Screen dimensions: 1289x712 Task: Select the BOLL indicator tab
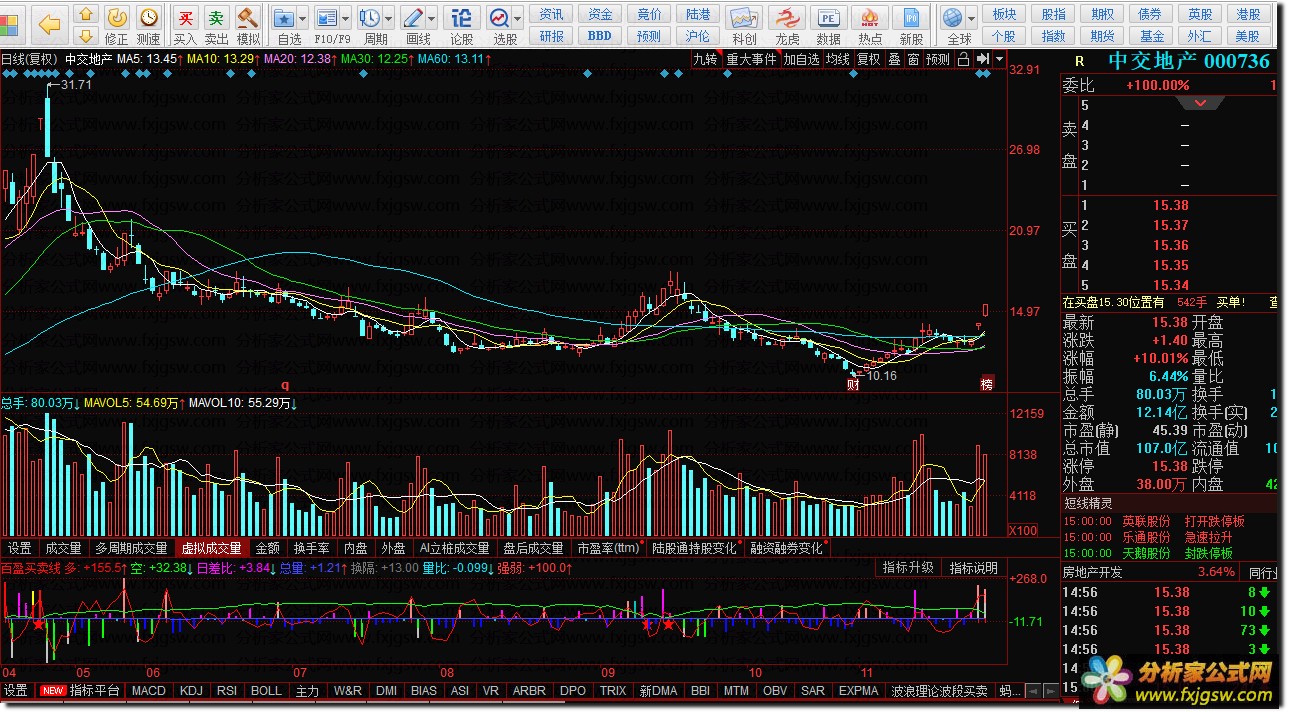pyautogui.click(x=266, y=691)
